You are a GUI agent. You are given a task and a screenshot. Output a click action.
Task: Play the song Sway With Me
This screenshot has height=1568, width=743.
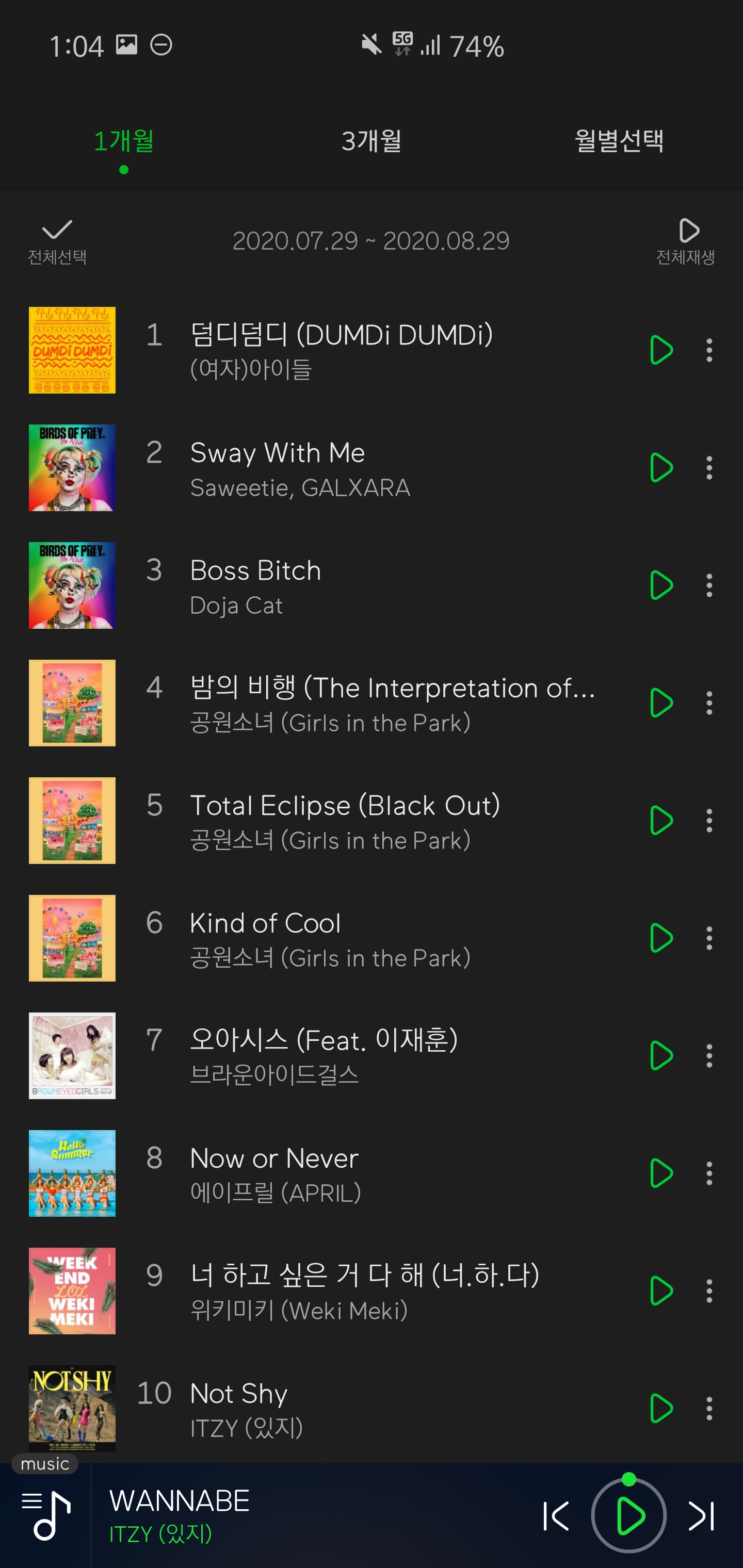661,468
